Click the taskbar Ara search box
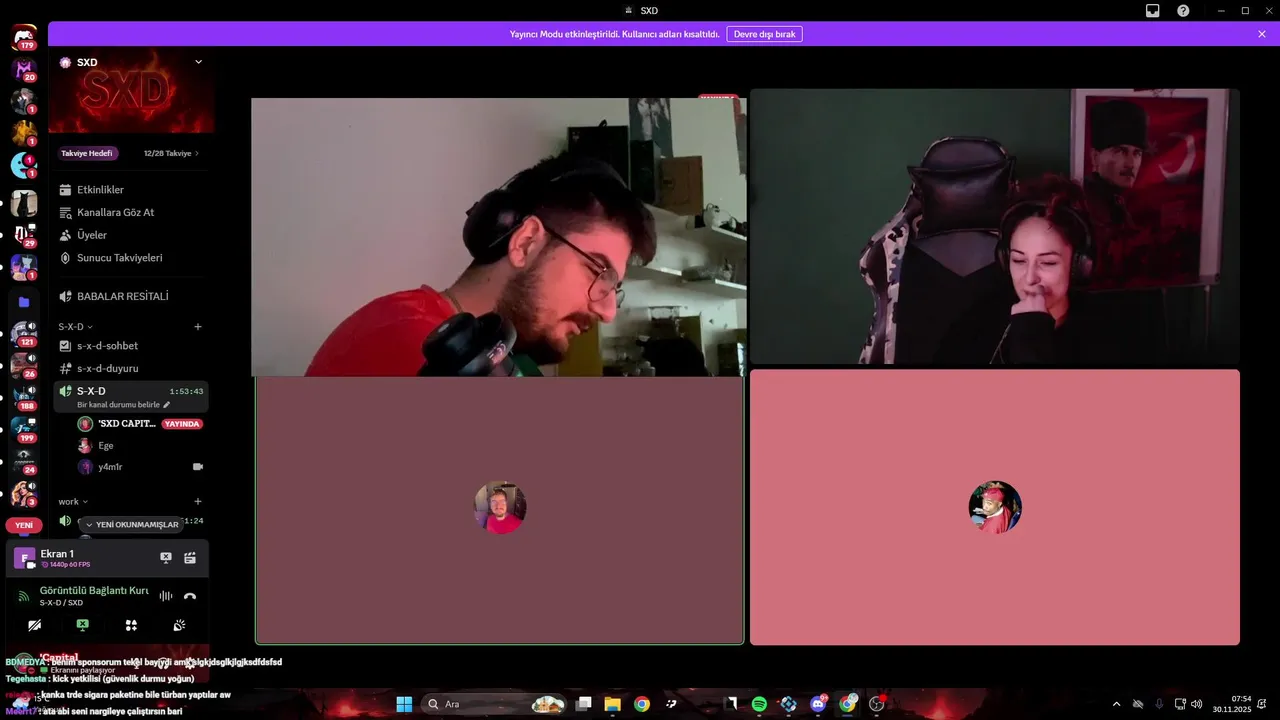The height and width of the screenshot is (720, 1280). [x=496, y=704]
